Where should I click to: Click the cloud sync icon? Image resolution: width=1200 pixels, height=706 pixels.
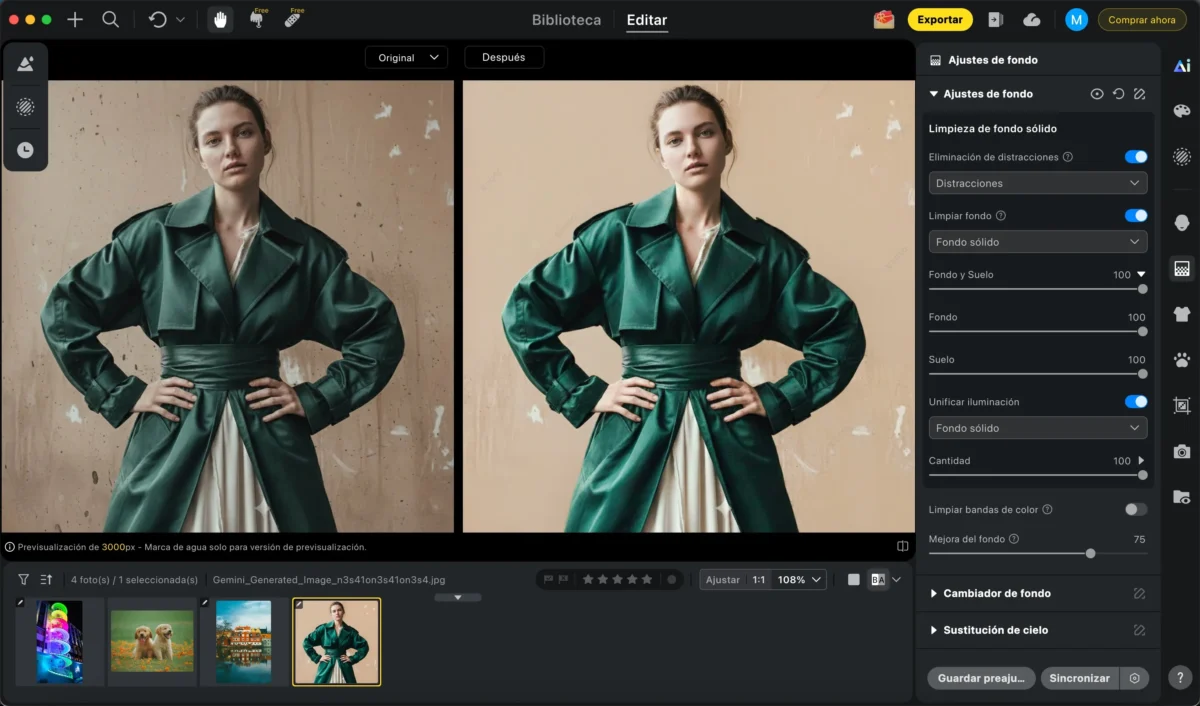1032,20
